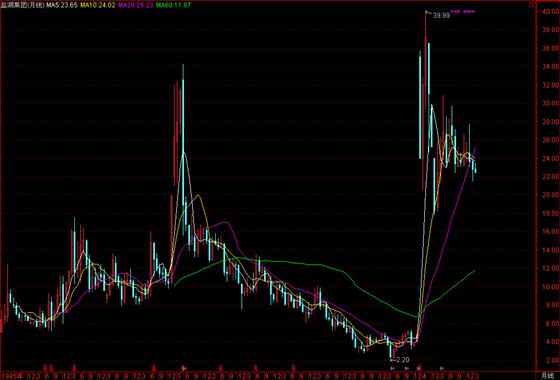560x380 pixels.
Task: Click the 2.20 low price marker
Action: click(402, 360)
